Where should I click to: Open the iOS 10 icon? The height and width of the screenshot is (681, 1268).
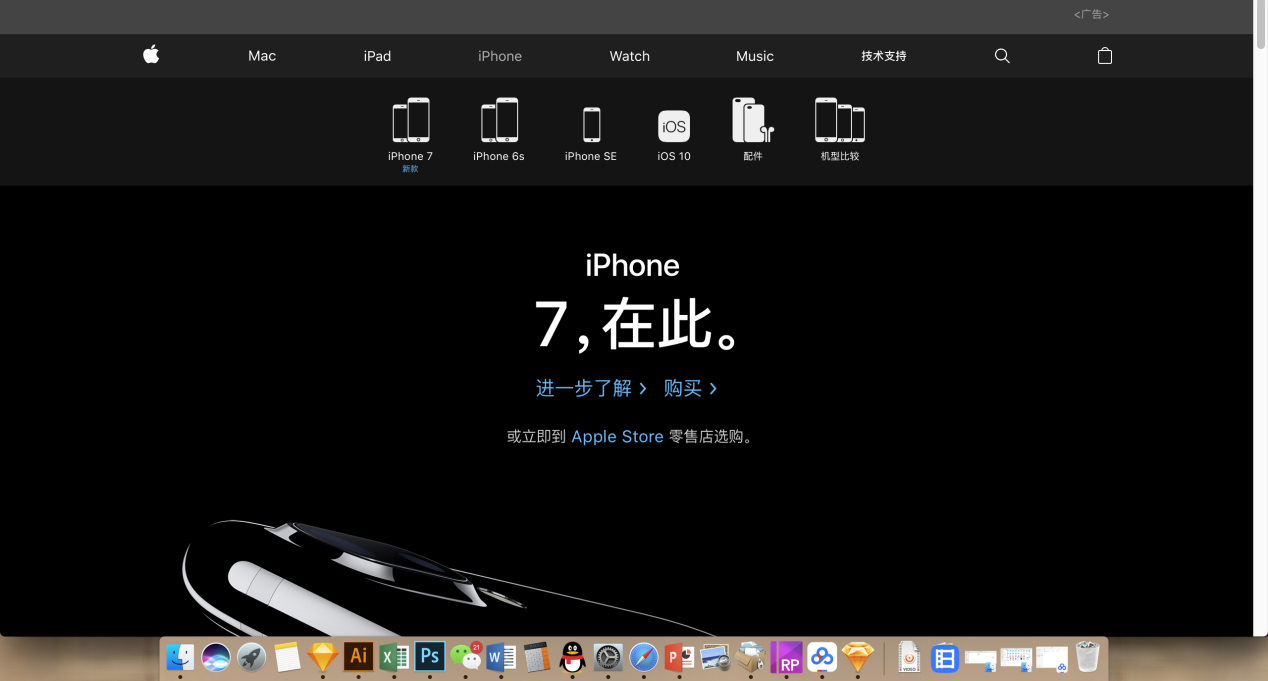click(x=674, y=127)
